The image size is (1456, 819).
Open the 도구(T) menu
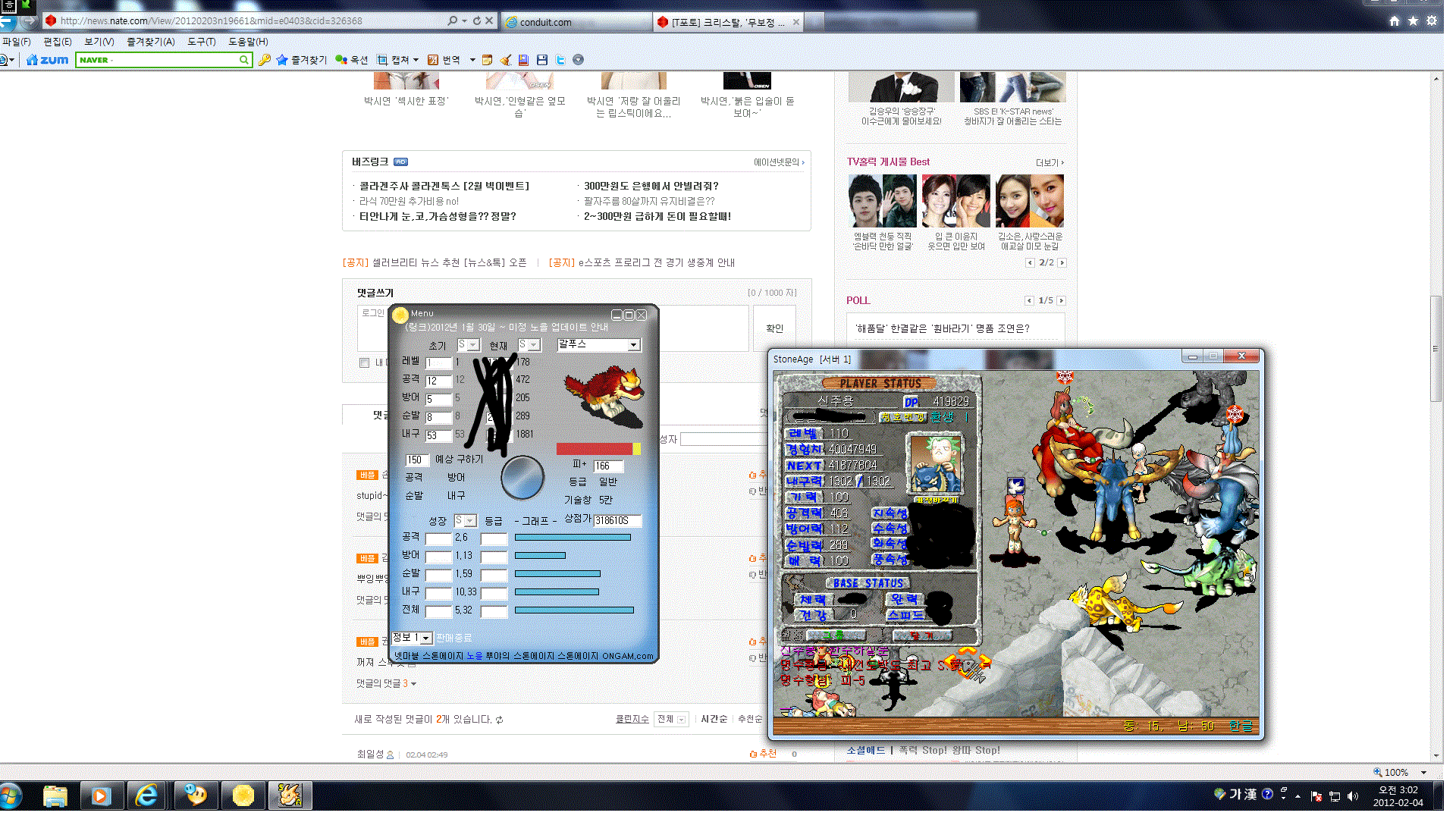pyautogui.click(x=202, y=42)
